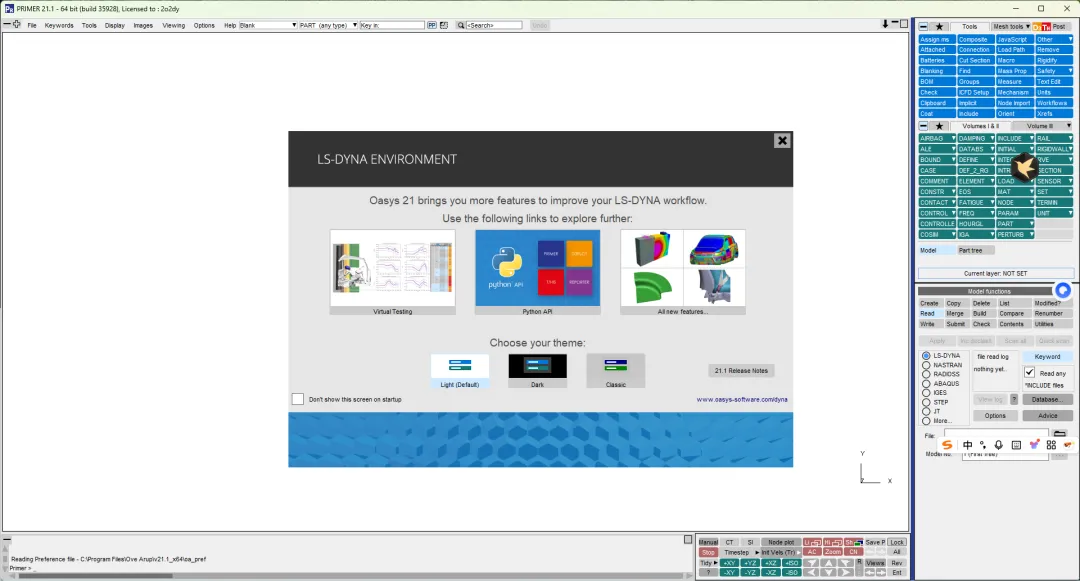
Task: Click the star icon beside Volumes I & II
Action: click(x=939, y=126)
